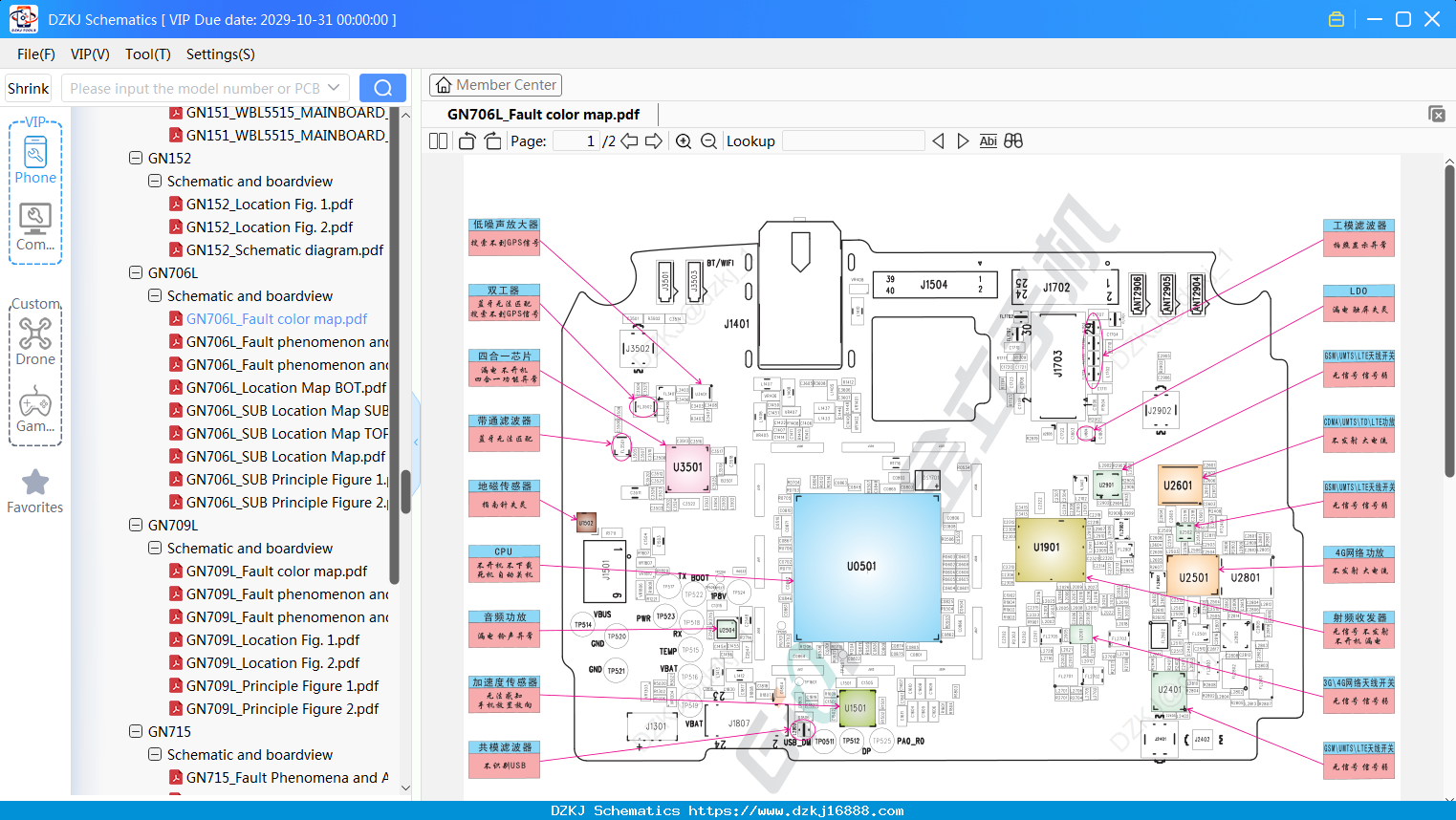1456x820 pixels.
Task: Click the PDF icon beside GN706L_Location Map BOT.pdf
Action: pyautogui.click(x=176, y=388)
